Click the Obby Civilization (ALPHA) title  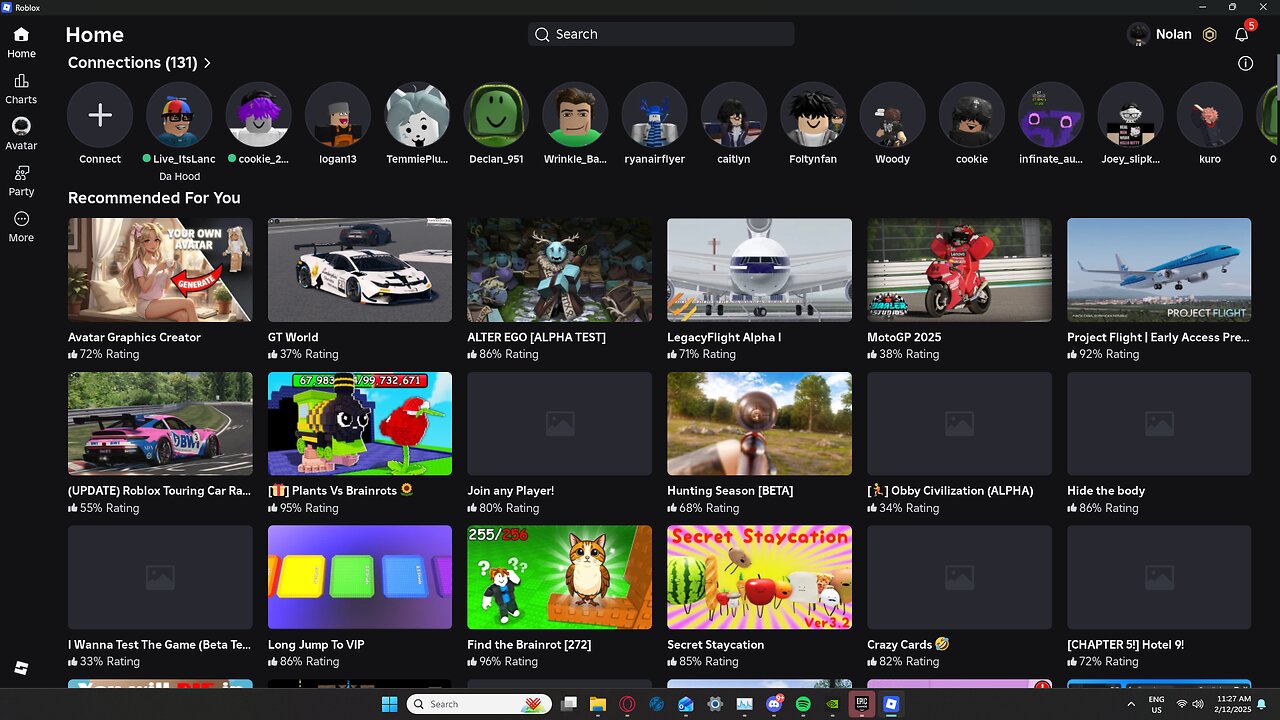(950, 491)
